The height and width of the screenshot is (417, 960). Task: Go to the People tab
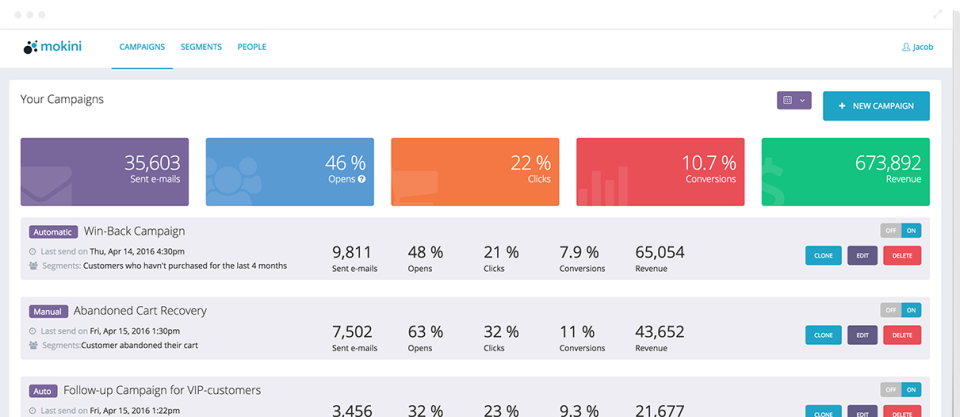coord(252,47)
